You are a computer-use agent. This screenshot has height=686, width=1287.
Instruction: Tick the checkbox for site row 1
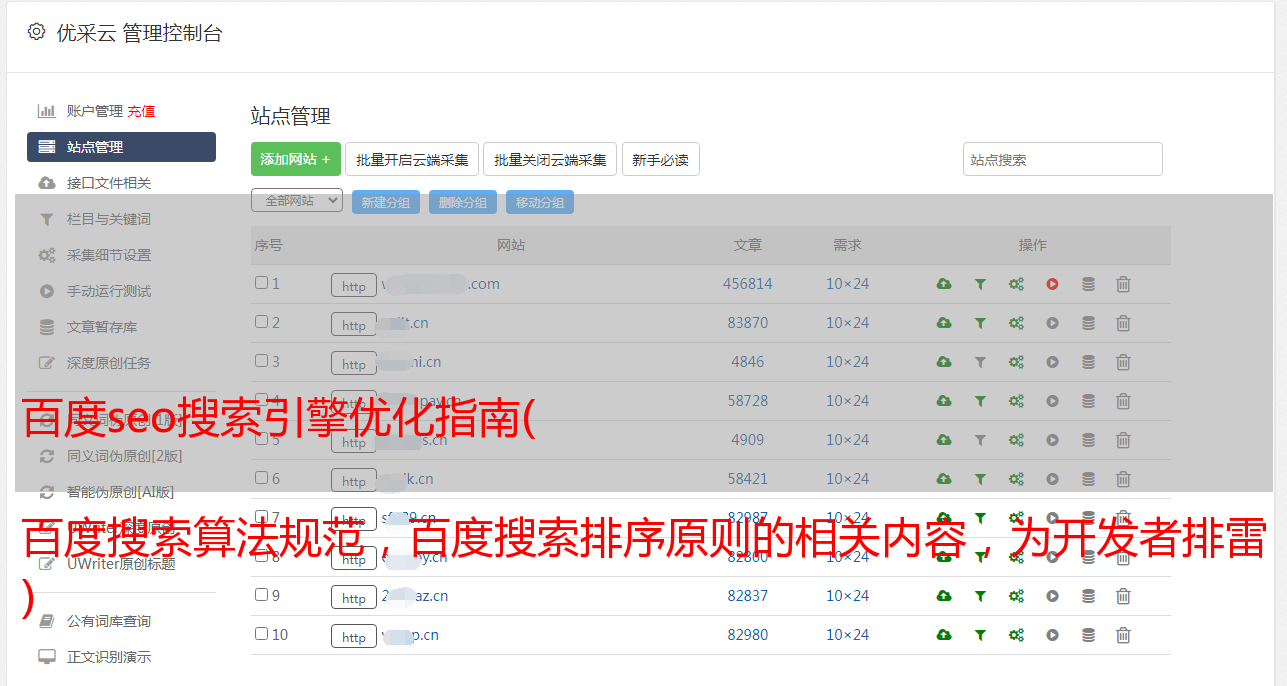coord(261,283)
